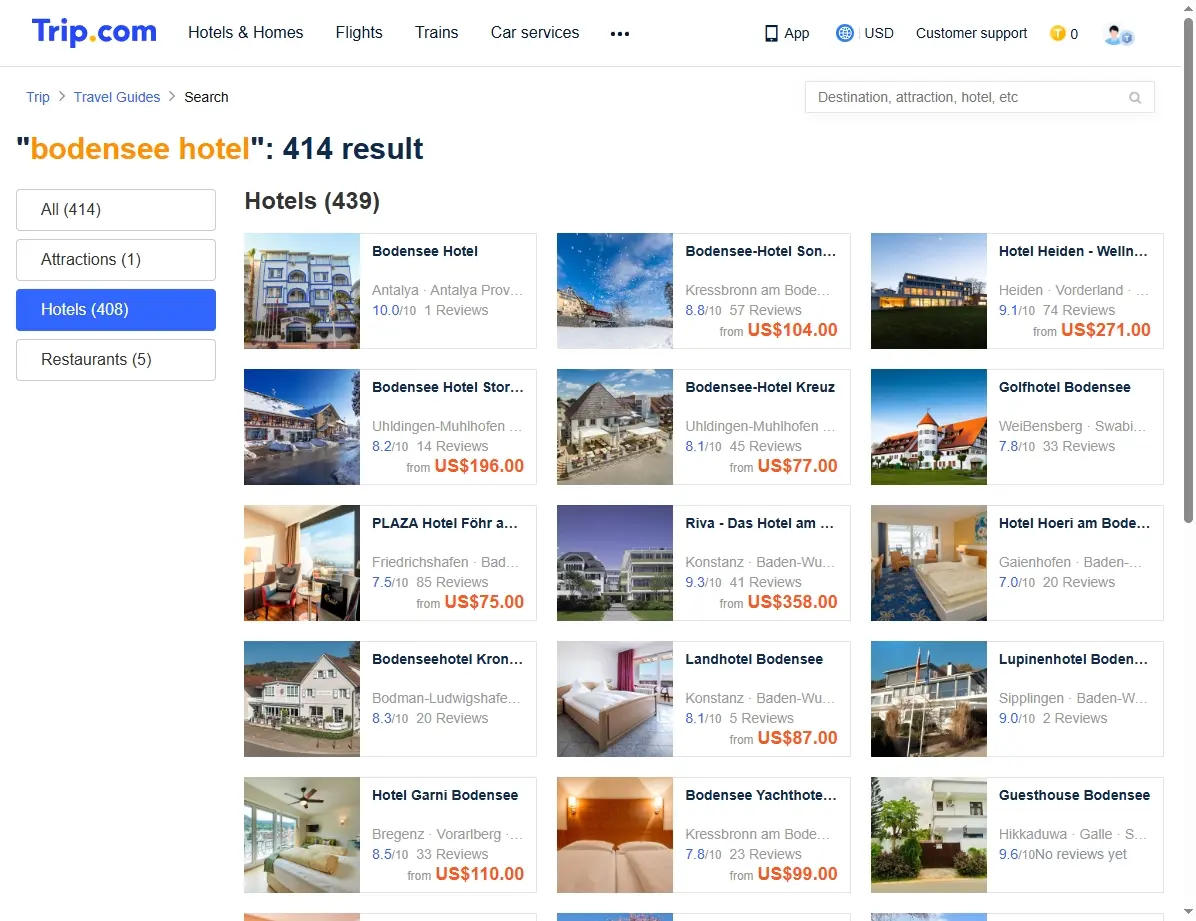Click the US$87.00 price

[797, 737]
